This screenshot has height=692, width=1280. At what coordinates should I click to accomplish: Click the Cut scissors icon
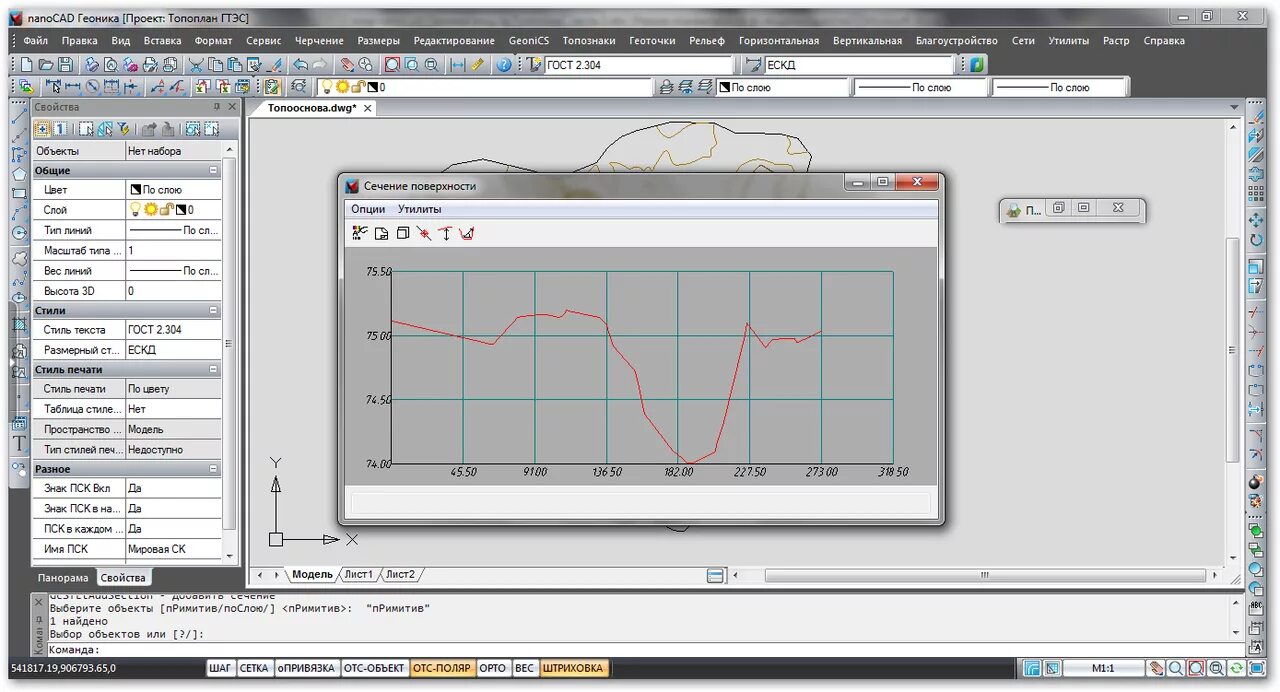[x=196, y=65]
